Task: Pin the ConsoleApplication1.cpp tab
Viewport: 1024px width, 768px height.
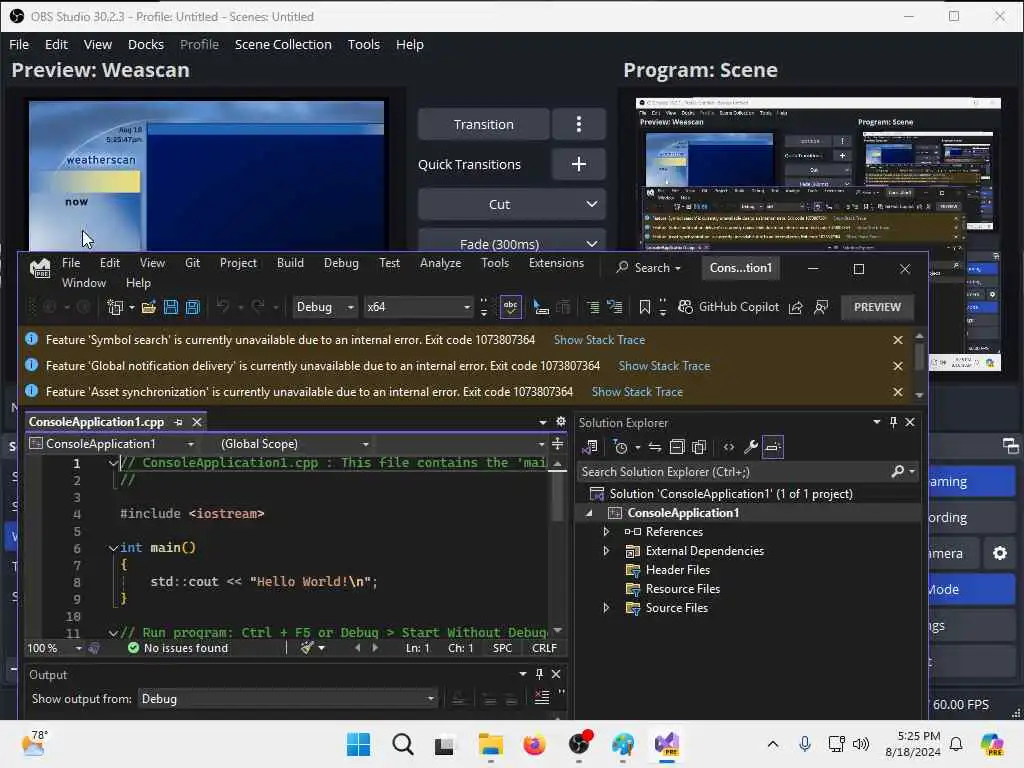Action: tap(178, 423)
